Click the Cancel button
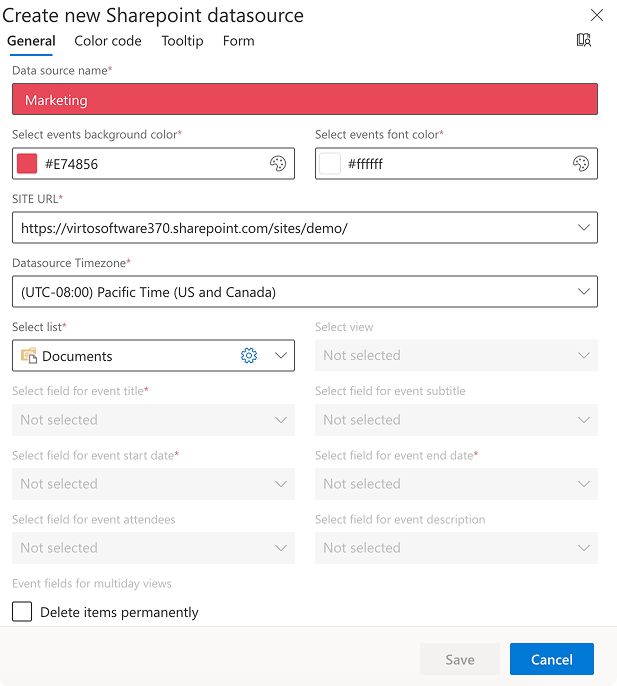617x686 pixels. (551, 659)
